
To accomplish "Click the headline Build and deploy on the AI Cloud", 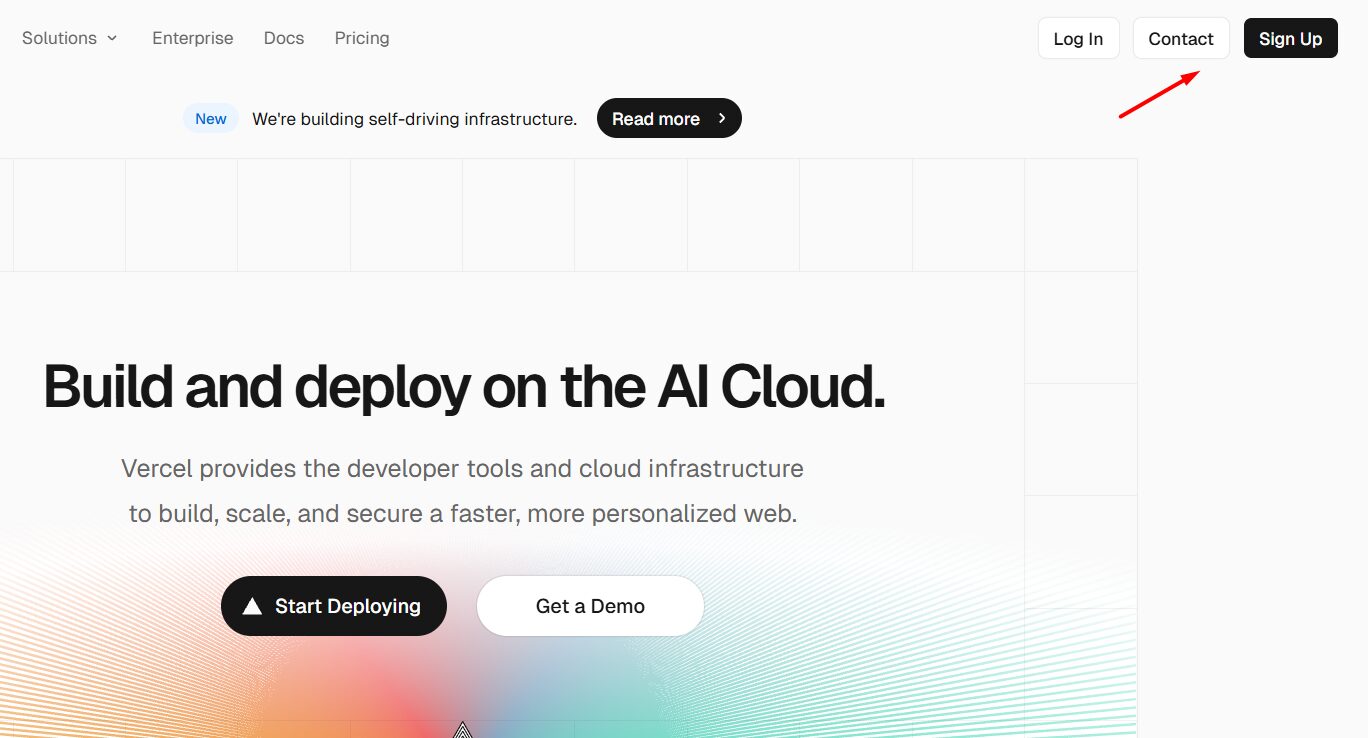I will click(463, 387).
